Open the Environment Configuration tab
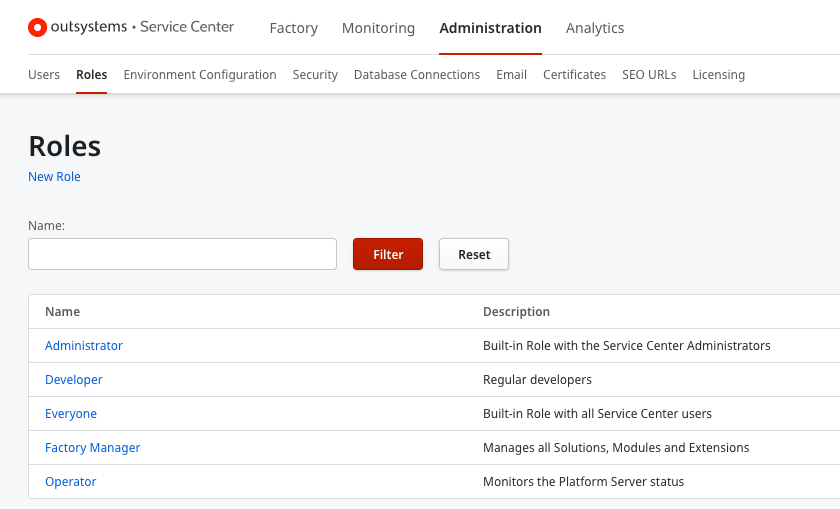Image resolution: width=840 pixels, height=509 pixels. click(200, 75)
